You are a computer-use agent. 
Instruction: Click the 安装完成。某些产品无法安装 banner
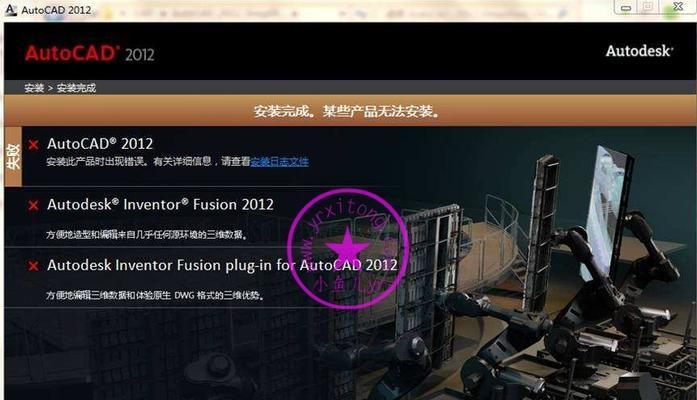[347, 111]
